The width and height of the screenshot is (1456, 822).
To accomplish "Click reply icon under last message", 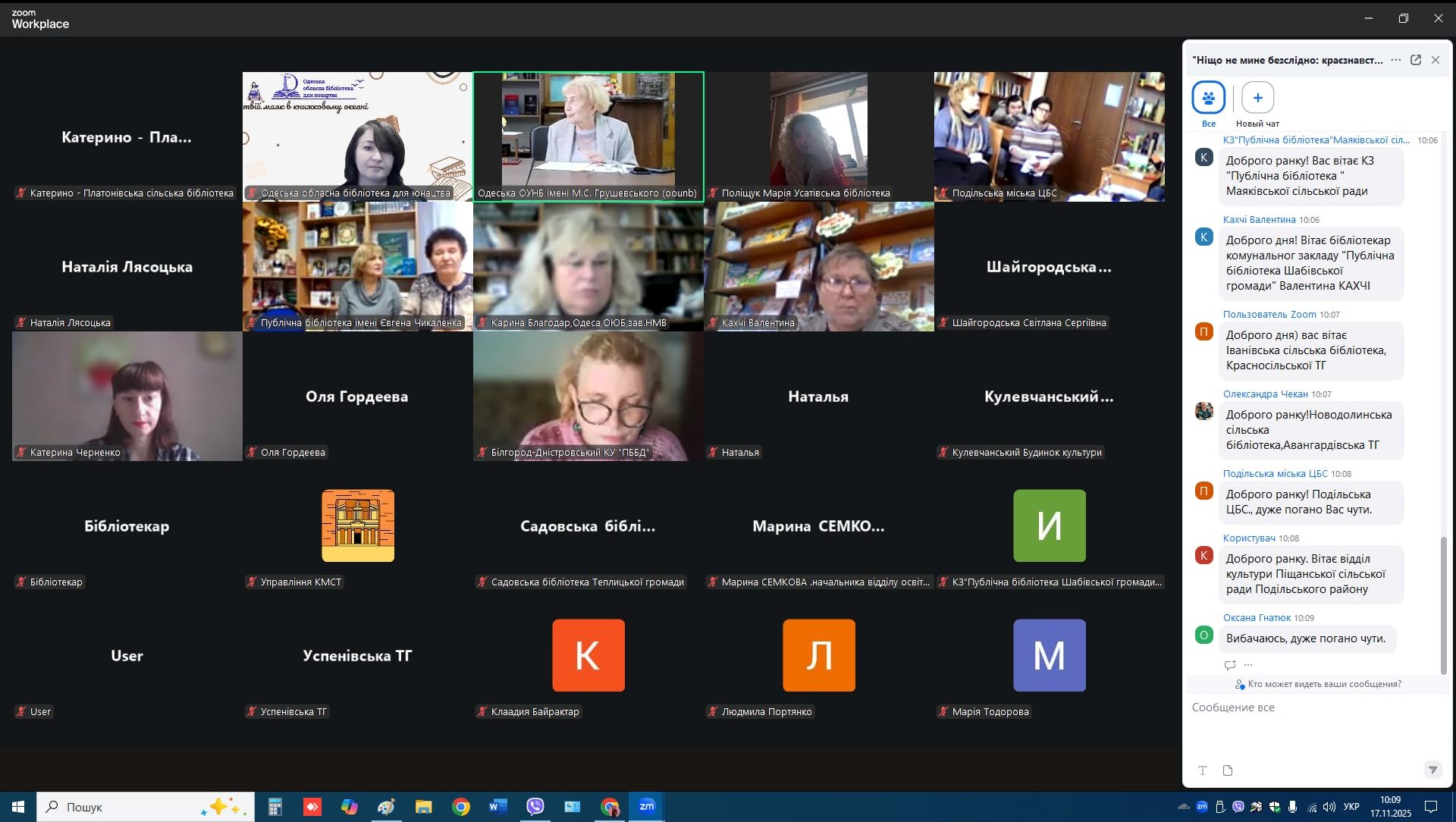I will [x=1229, y=665].
